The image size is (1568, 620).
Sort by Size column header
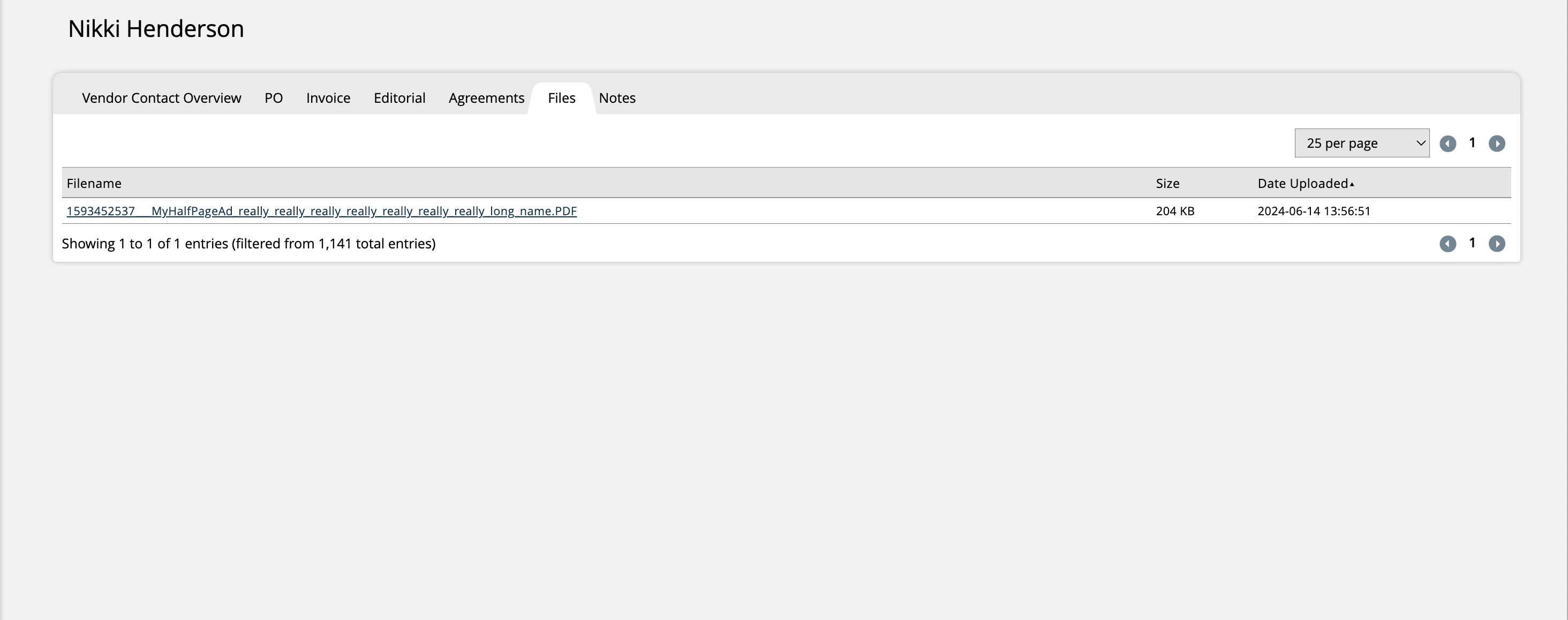pyautogui.click(x=1167, y=183)
